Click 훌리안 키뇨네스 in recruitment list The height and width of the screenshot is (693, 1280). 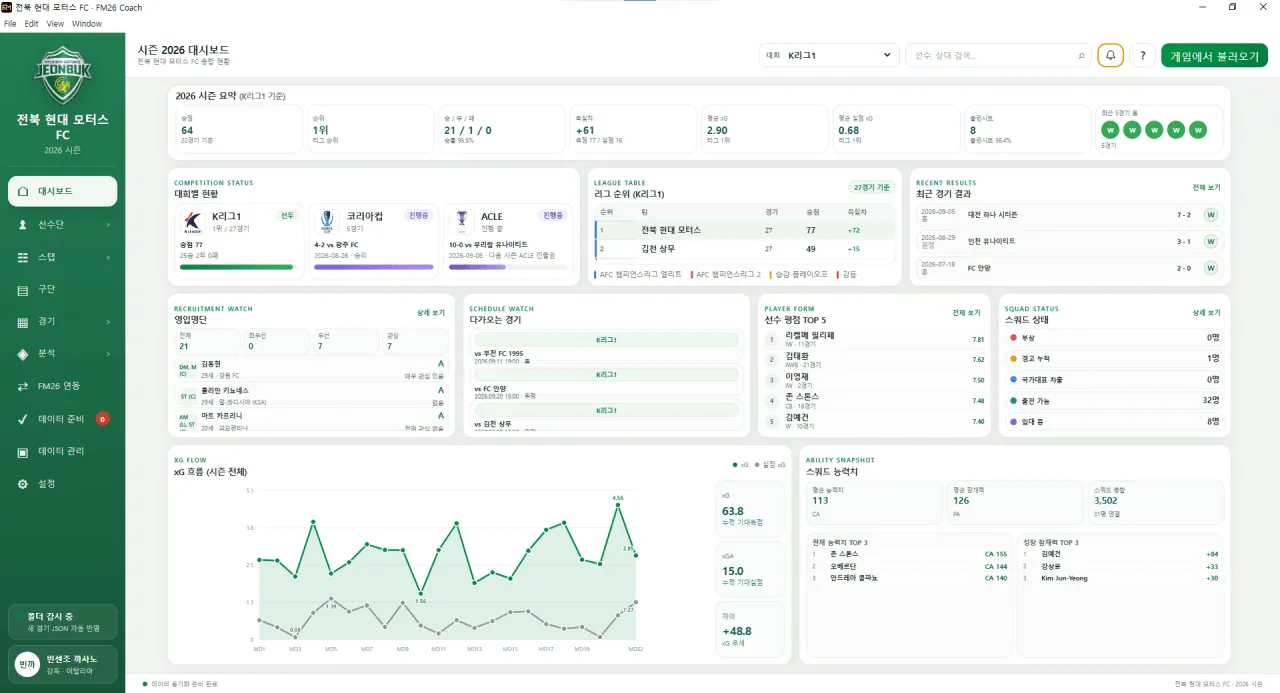[x=310, y=394]
